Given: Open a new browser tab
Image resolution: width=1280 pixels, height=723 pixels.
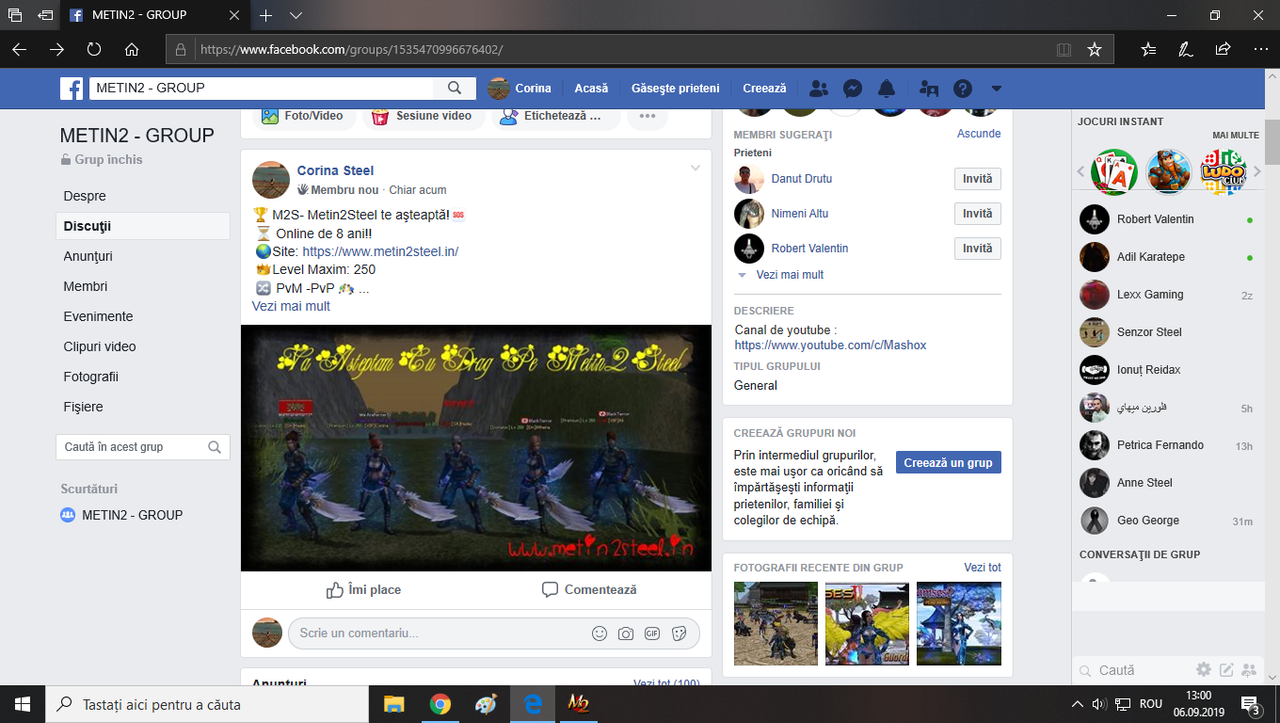Looking at the screenshot, I should coord(266,16).
